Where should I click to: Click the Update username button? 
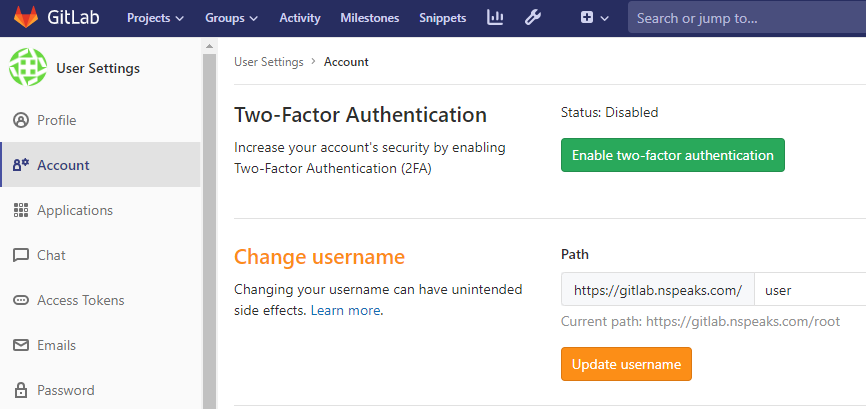[x=626, y=364]
